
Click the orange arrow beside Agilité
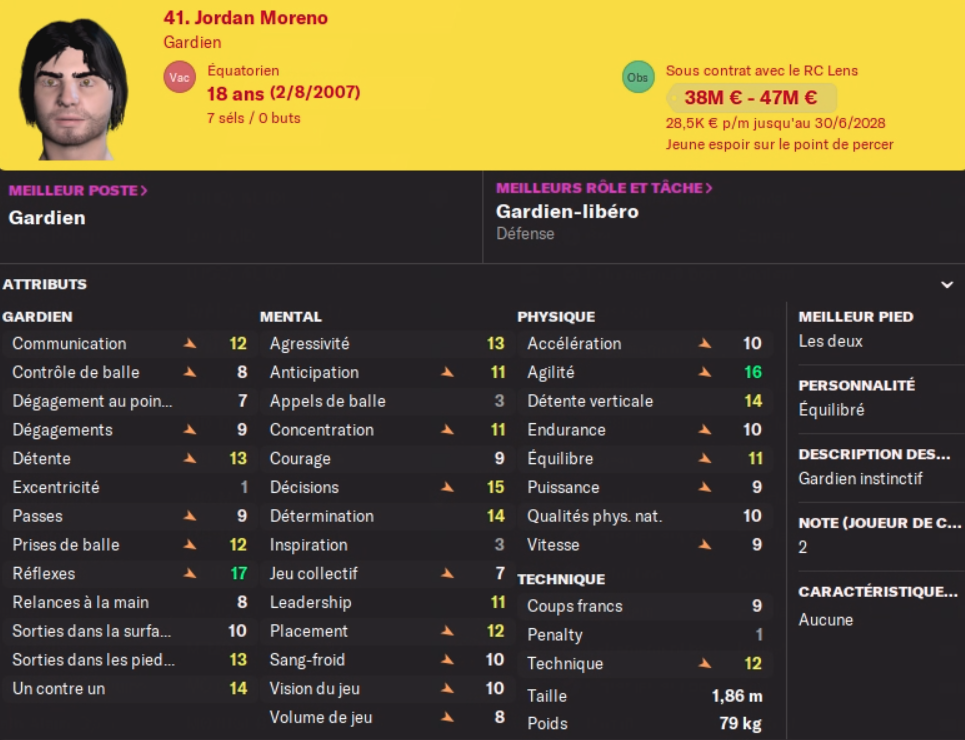pos(705,373)
